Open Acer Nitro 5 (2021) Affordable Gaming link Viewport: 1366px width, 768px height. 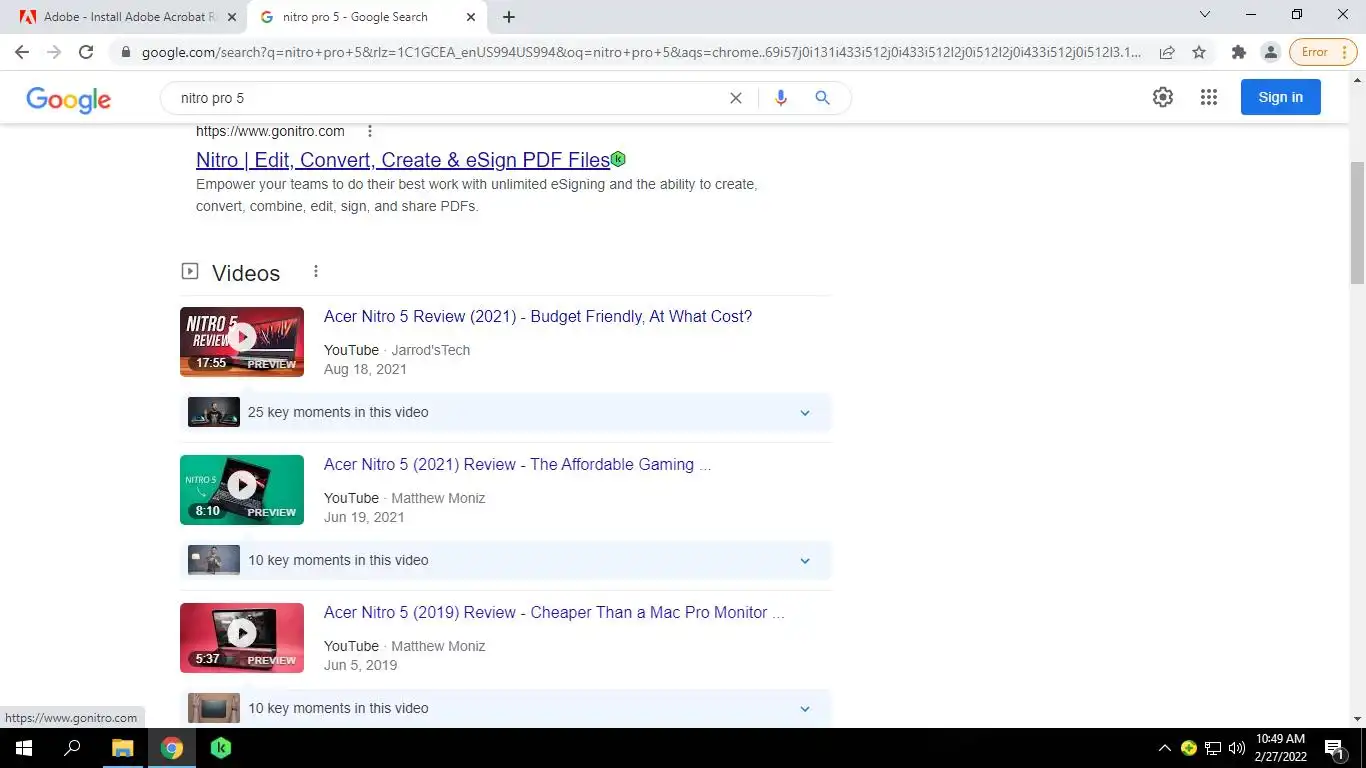517,465
